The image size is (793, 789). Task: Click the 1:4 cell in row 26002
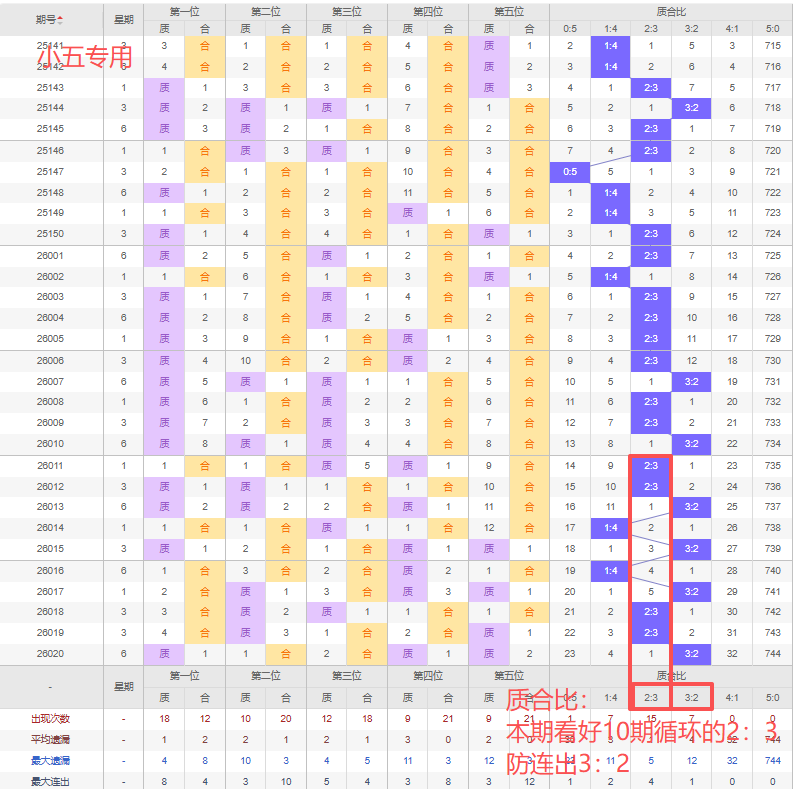point(610,276)
